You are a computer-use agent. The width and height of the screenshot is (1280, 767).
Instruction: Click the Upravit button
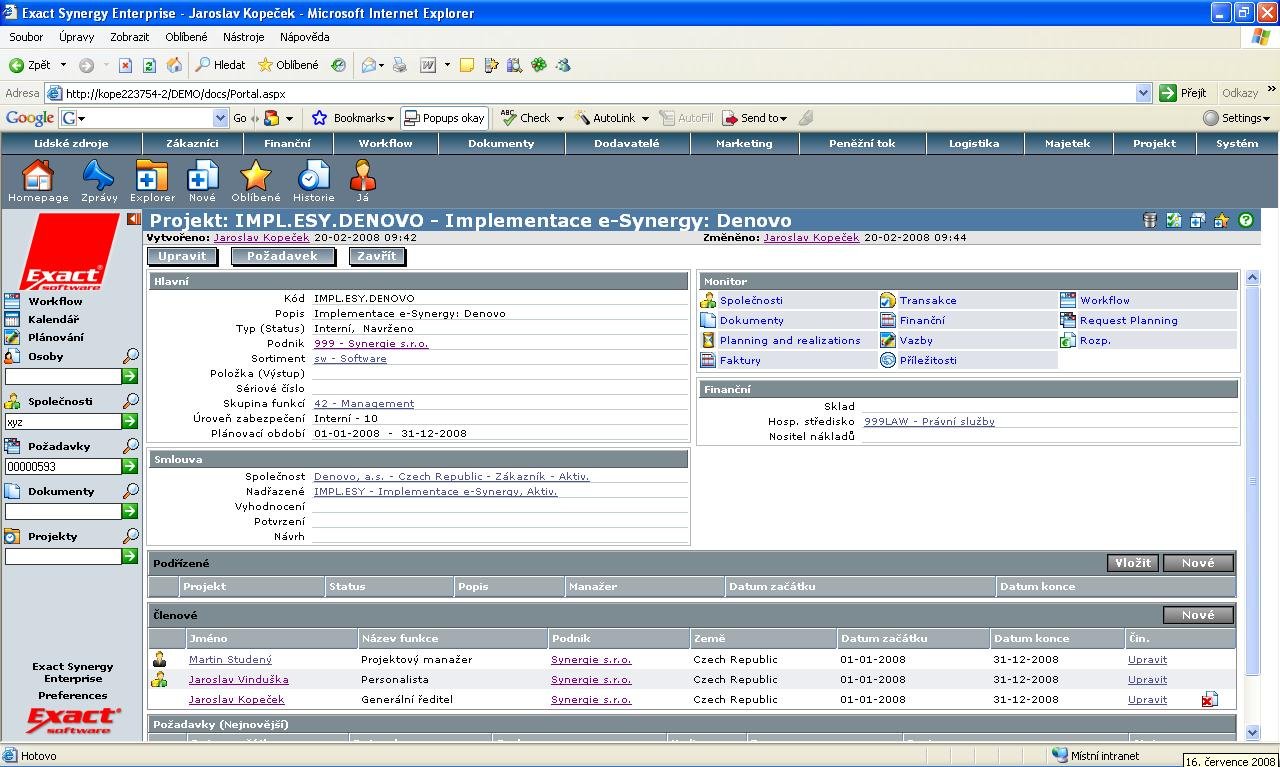pos(182,256)
